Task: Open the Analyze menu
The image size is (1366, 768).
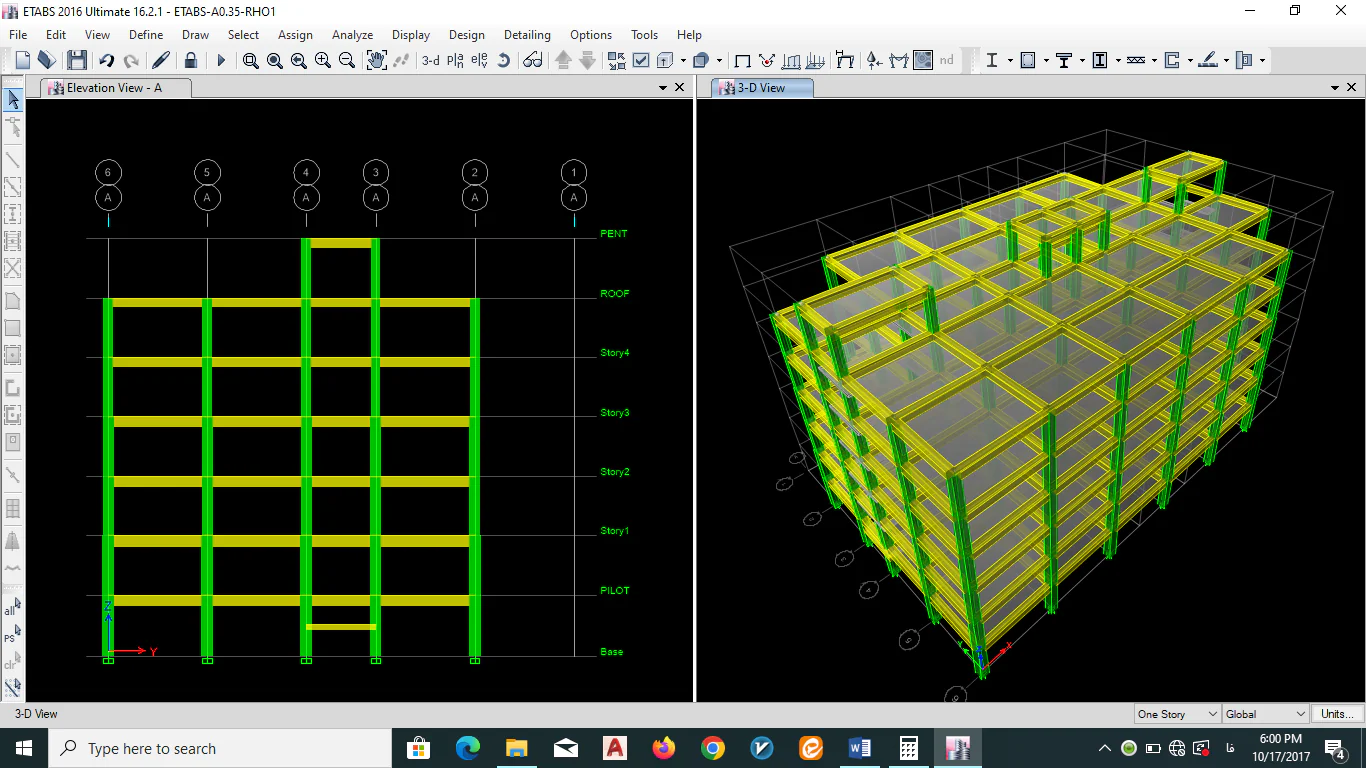Action: click(352, 34)
